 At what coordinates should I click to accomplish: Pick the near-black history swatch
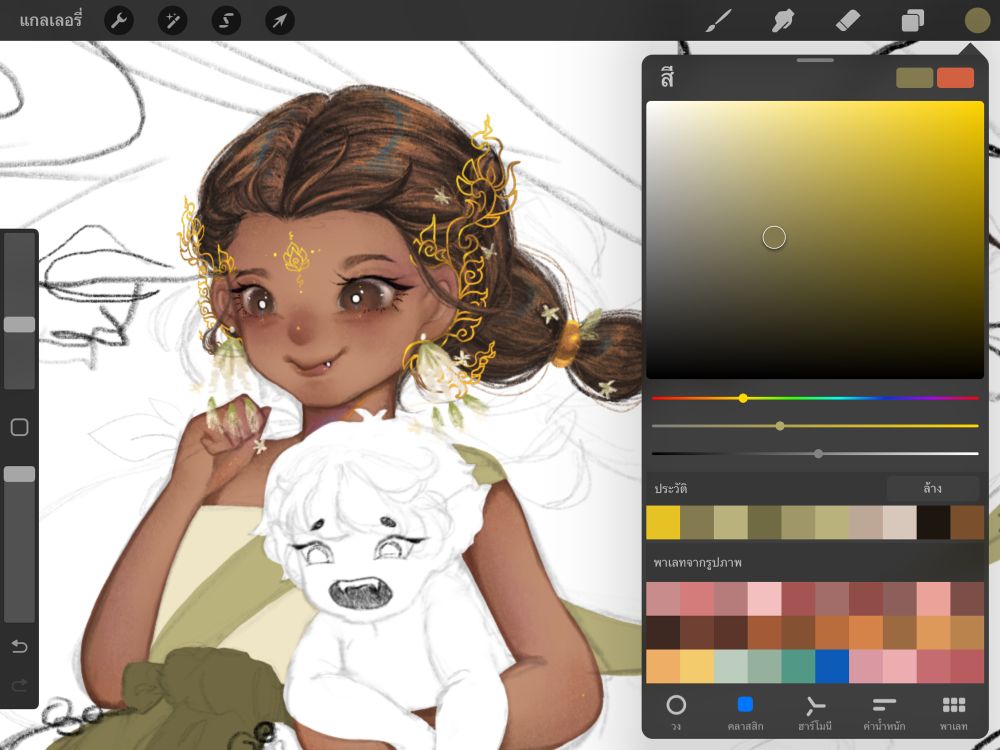(x=934, y=523)
